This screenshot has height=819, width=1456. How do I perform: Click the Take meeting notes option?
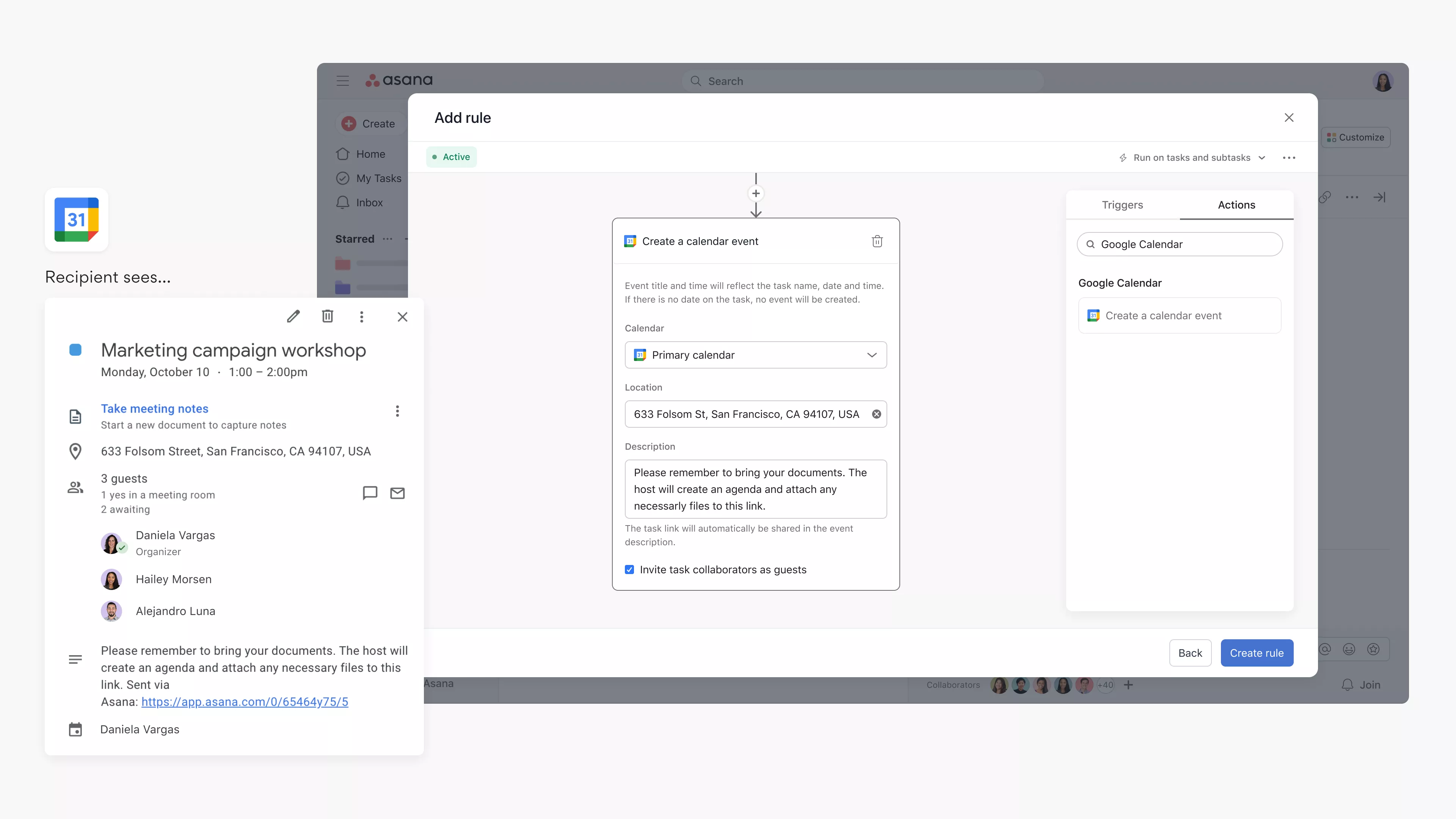tap(154, 408)
